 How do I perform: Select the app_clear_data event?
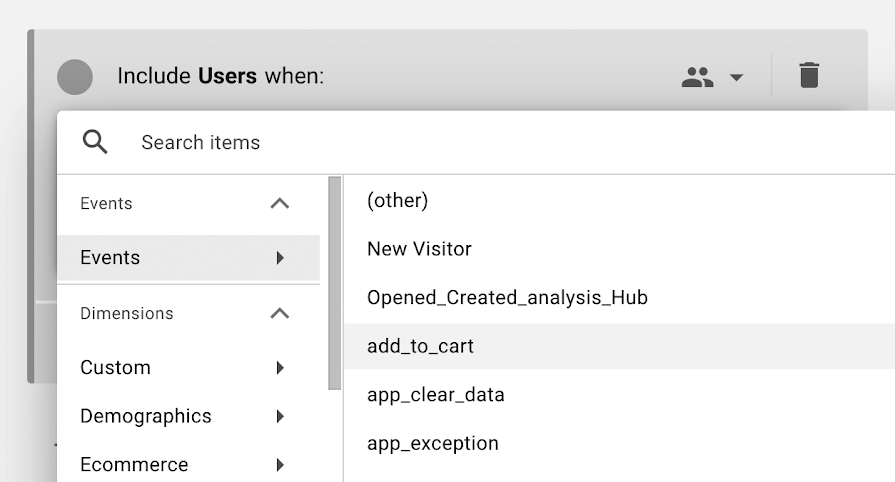619,395
